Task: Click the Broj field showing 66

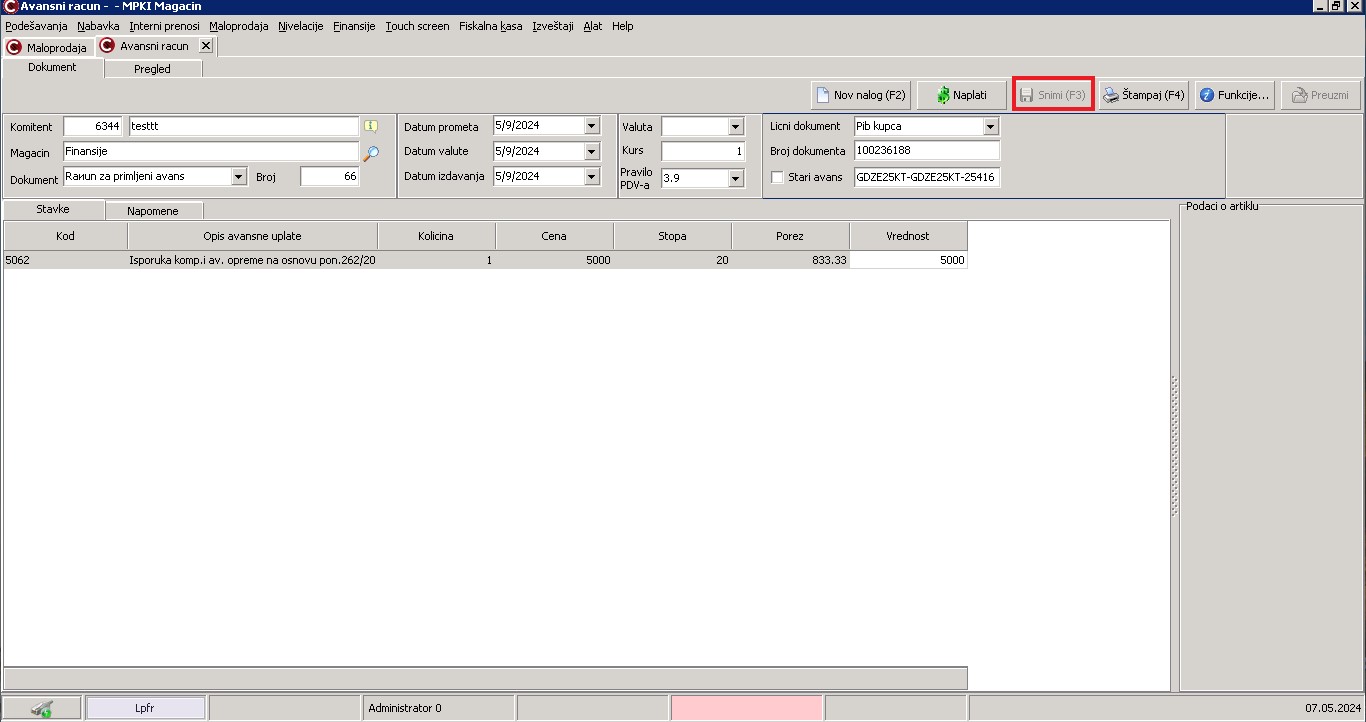Action: [330, 177]
